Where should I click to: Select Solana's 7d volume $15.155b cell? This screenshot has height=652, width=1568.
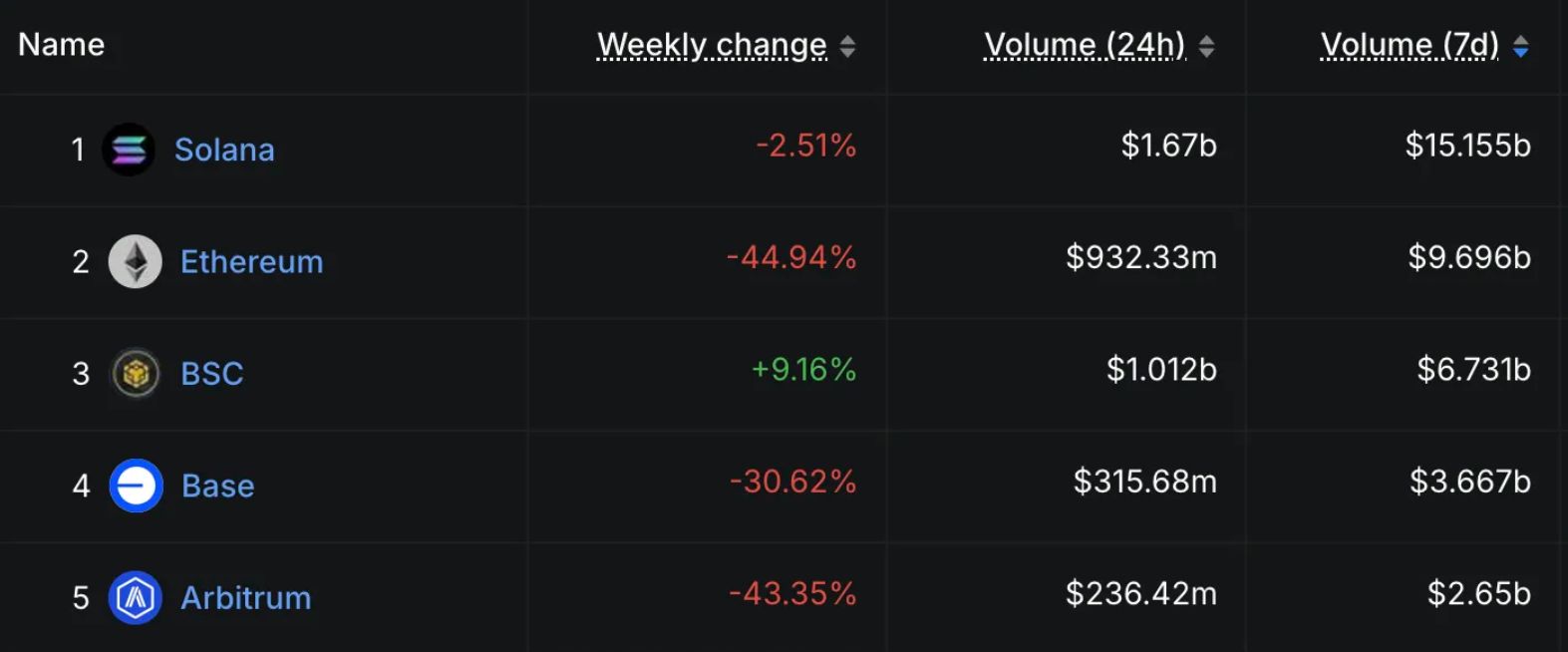click(x=1467, y=146)
